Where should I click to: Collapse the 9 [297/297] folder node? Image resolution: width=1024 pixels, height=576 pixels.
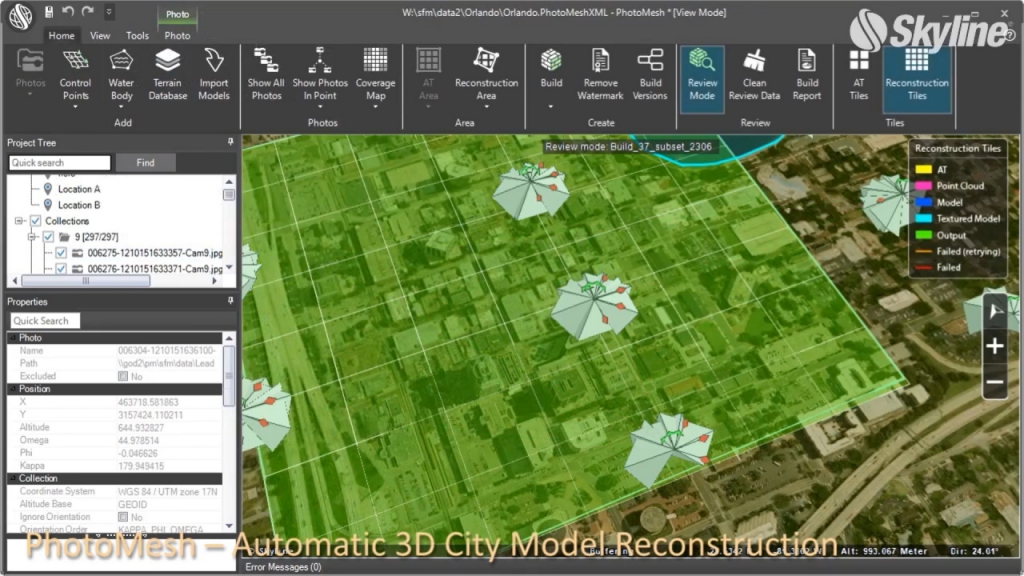[31, 236]
